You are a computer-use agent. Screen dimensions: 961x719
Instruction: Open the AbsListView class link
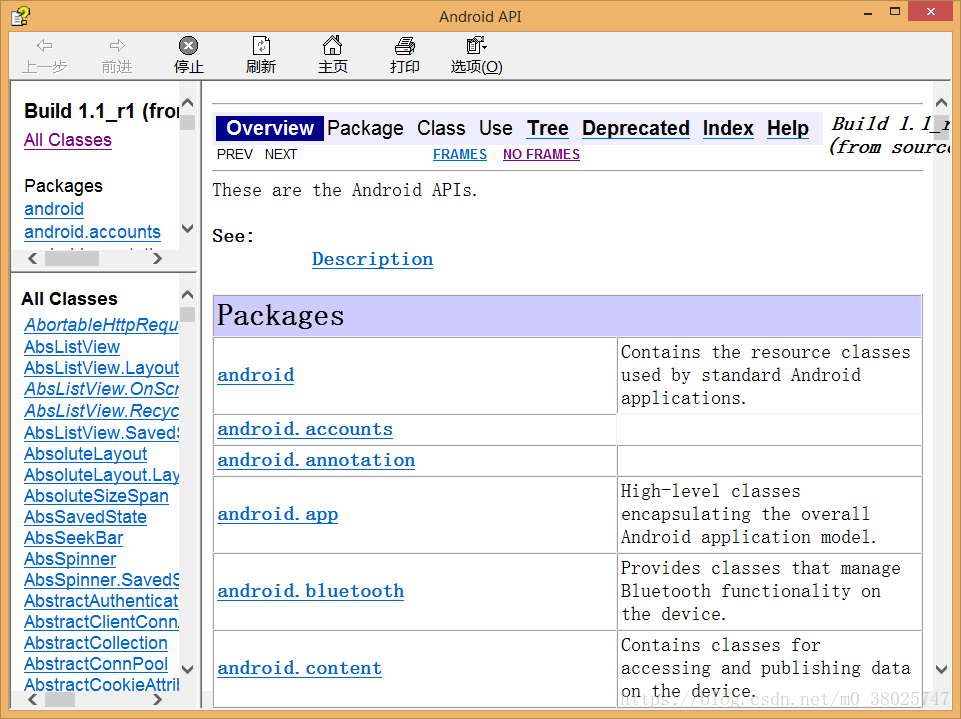click(72, 347)
